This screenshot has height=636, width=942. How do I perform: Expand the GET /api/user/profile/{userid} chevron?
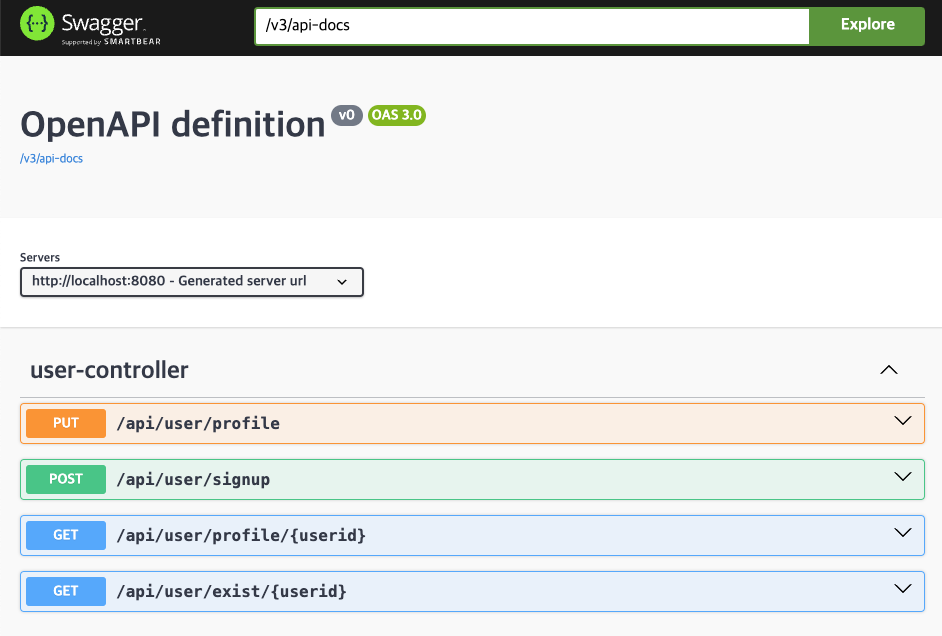(x=902, y=533)
